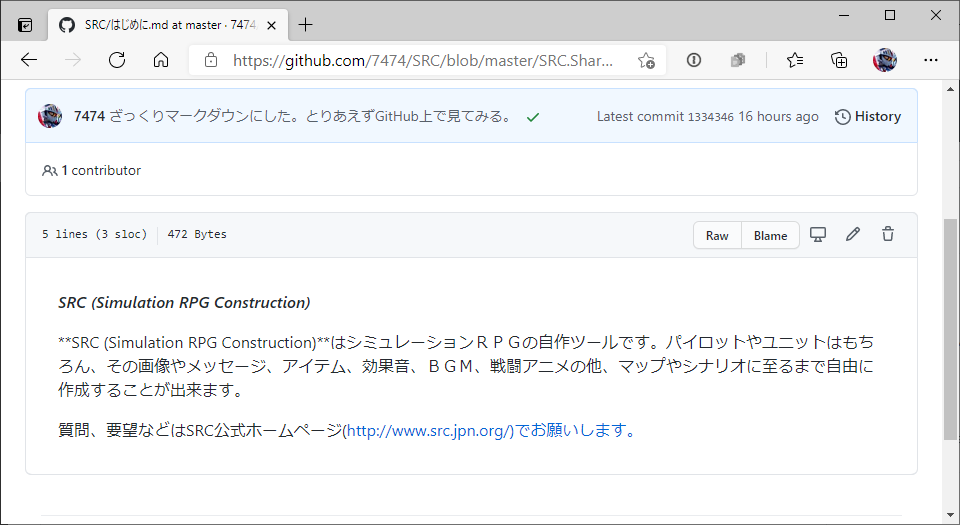This screenshot has width=960, height=525.
Task: Go to the browser home page
Action: point(161,60)
